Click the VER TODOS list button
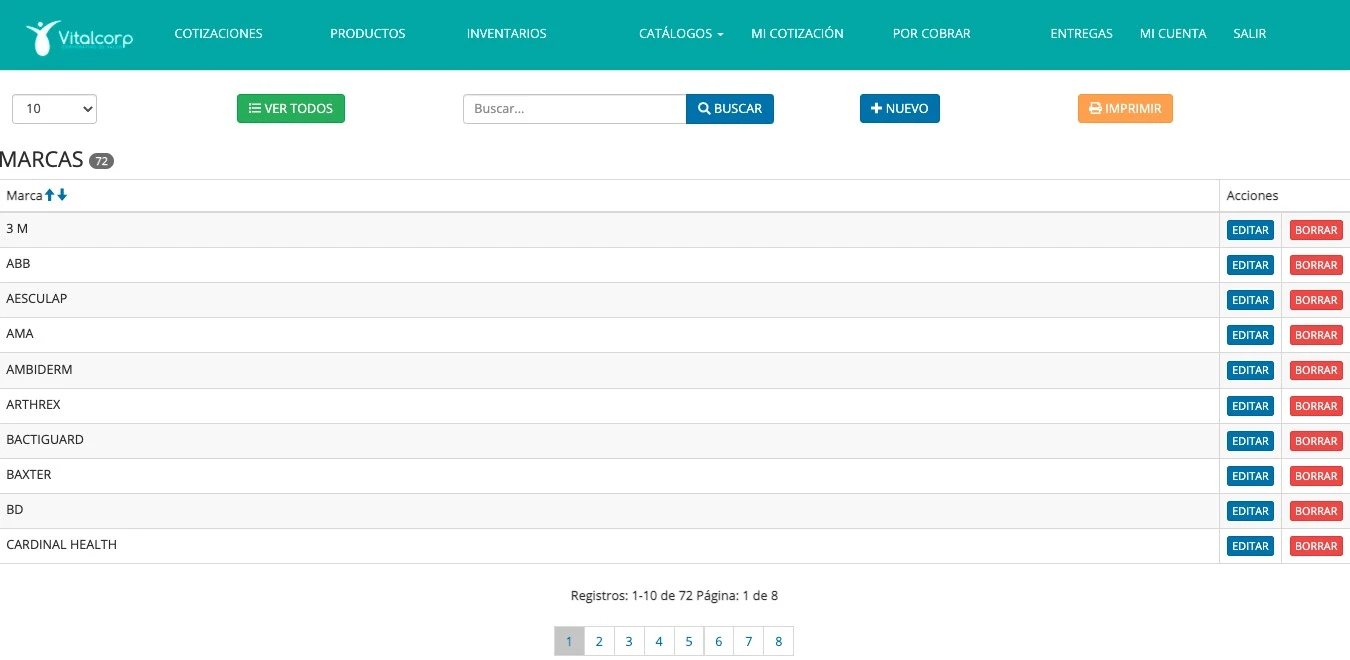The width and height of the screenshot is (1350, 660). click(x=290, y=109)
